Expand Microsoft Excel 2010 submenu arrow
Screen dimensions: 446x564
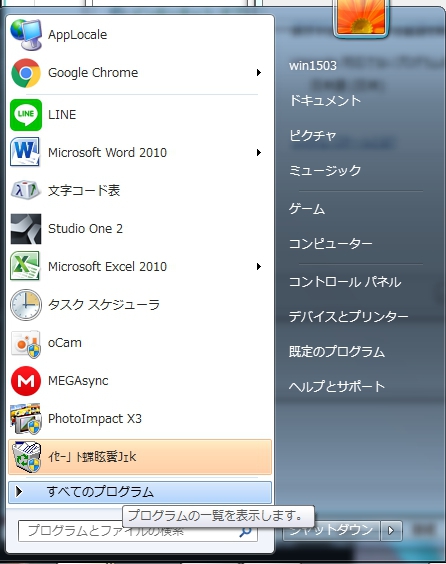point(259,267)
